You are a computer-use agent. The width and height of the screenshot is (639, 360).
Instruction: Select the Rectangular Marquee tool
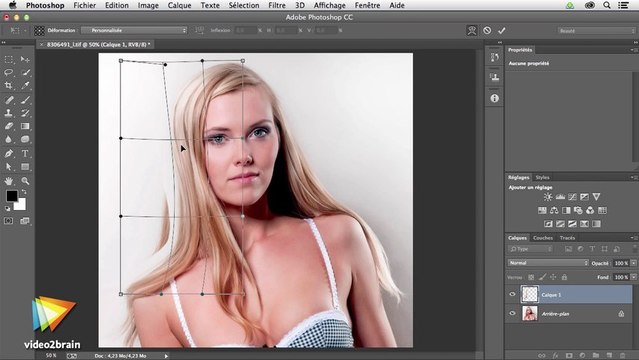tap(9, 60)
